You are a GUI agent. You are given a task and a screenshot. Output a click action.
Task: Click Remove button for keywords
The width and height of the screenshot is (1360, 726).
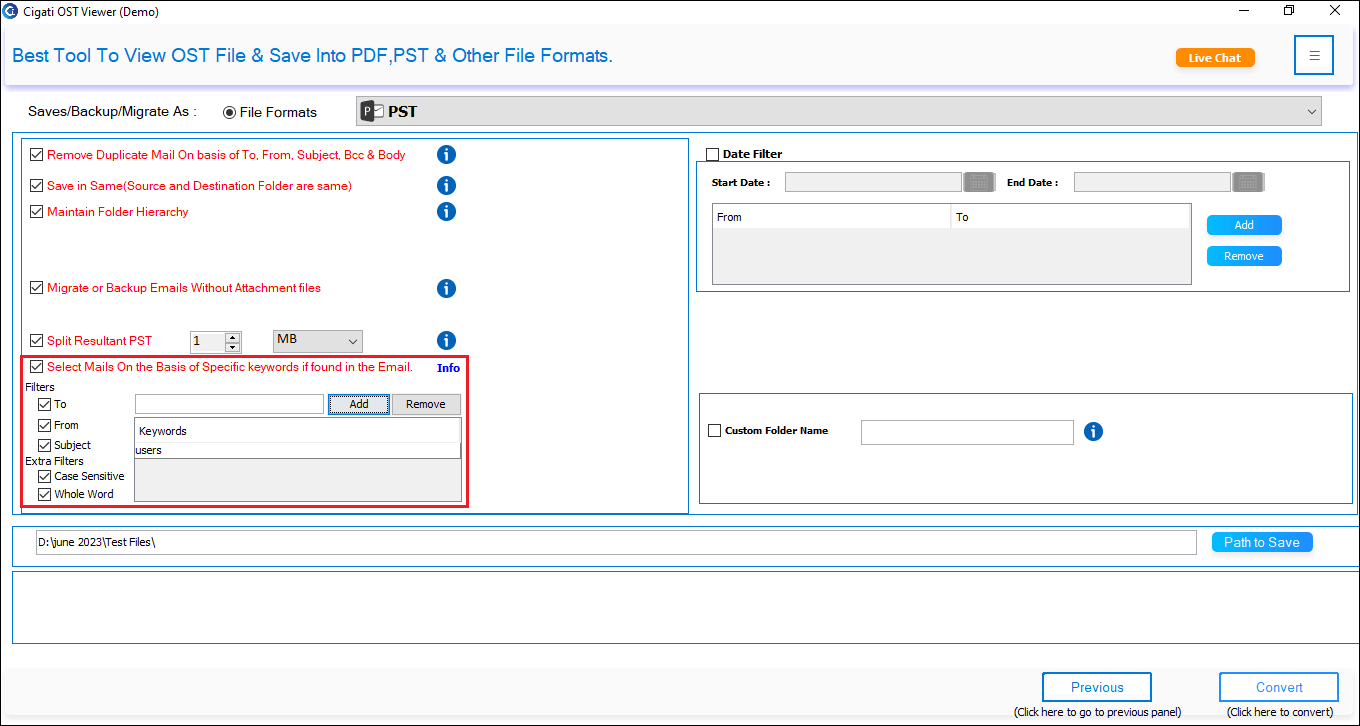click(x=426, y=404)
